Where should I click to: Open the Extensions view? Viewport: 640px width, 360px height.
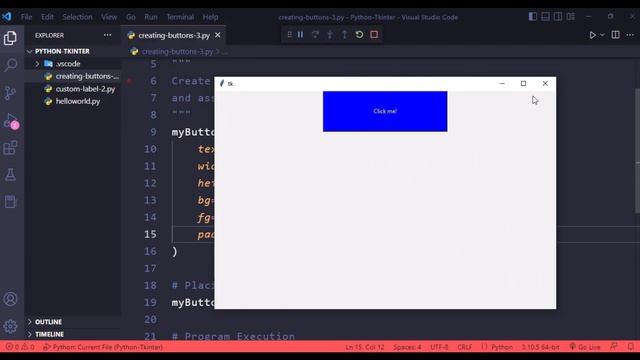tap(10, 148)
